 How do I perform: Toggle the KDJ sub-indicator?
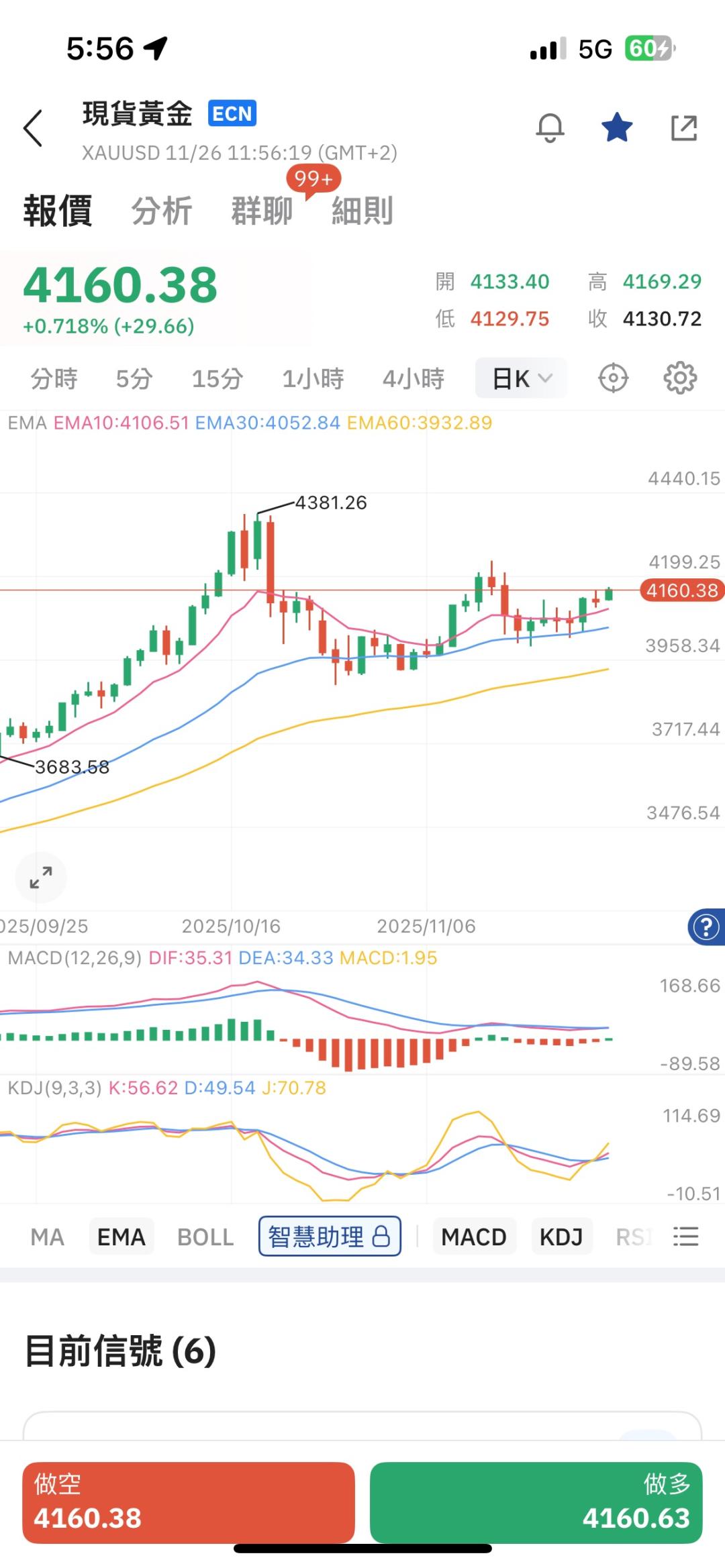[x=561, y=1237]
